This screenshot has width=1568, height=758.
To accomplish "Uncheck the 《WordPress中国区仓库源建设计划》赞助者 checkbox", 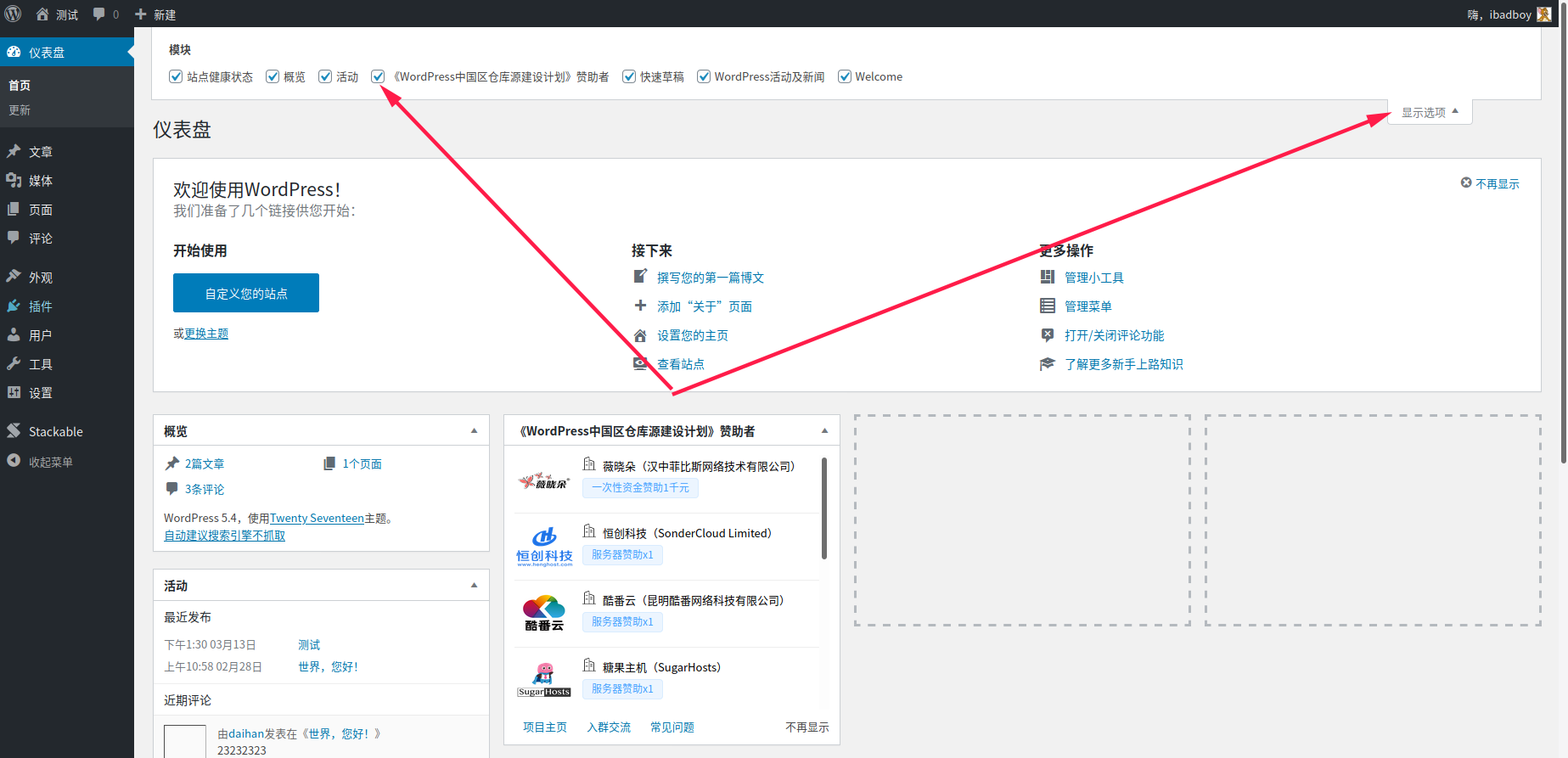I will click(378, 76).
